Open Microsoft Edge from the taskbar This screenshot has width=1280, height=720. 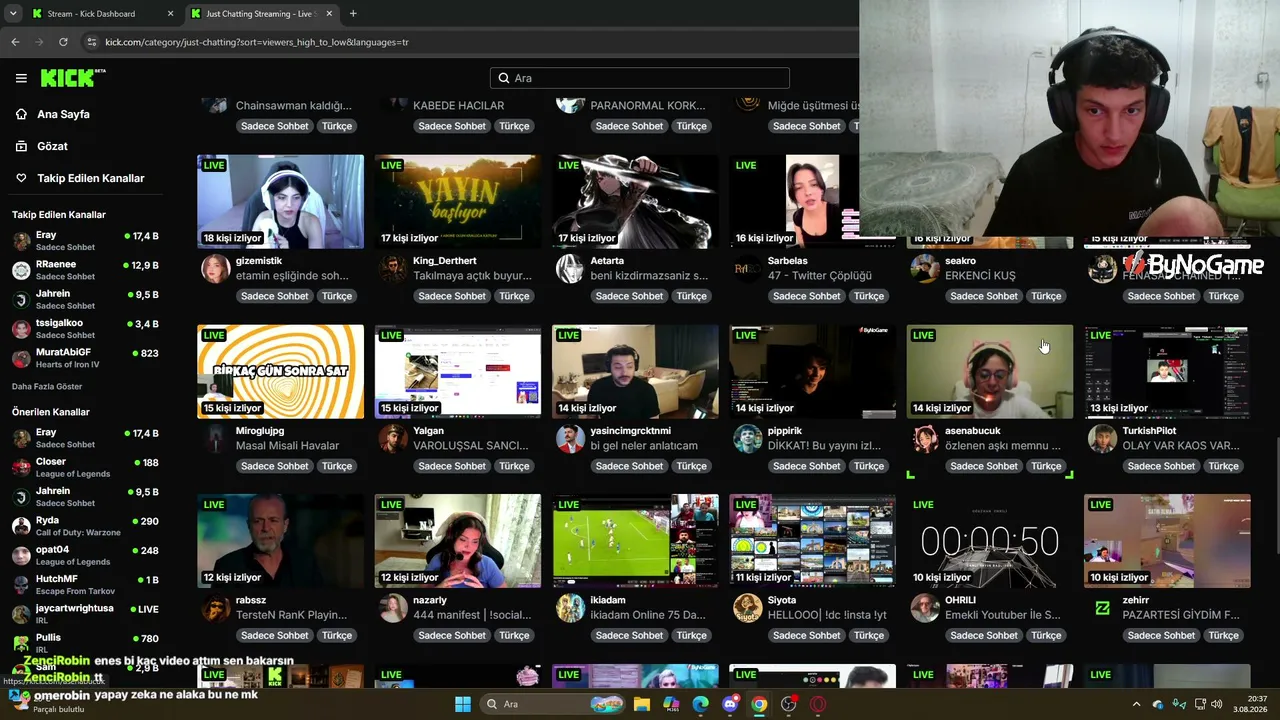click(701, 704)
